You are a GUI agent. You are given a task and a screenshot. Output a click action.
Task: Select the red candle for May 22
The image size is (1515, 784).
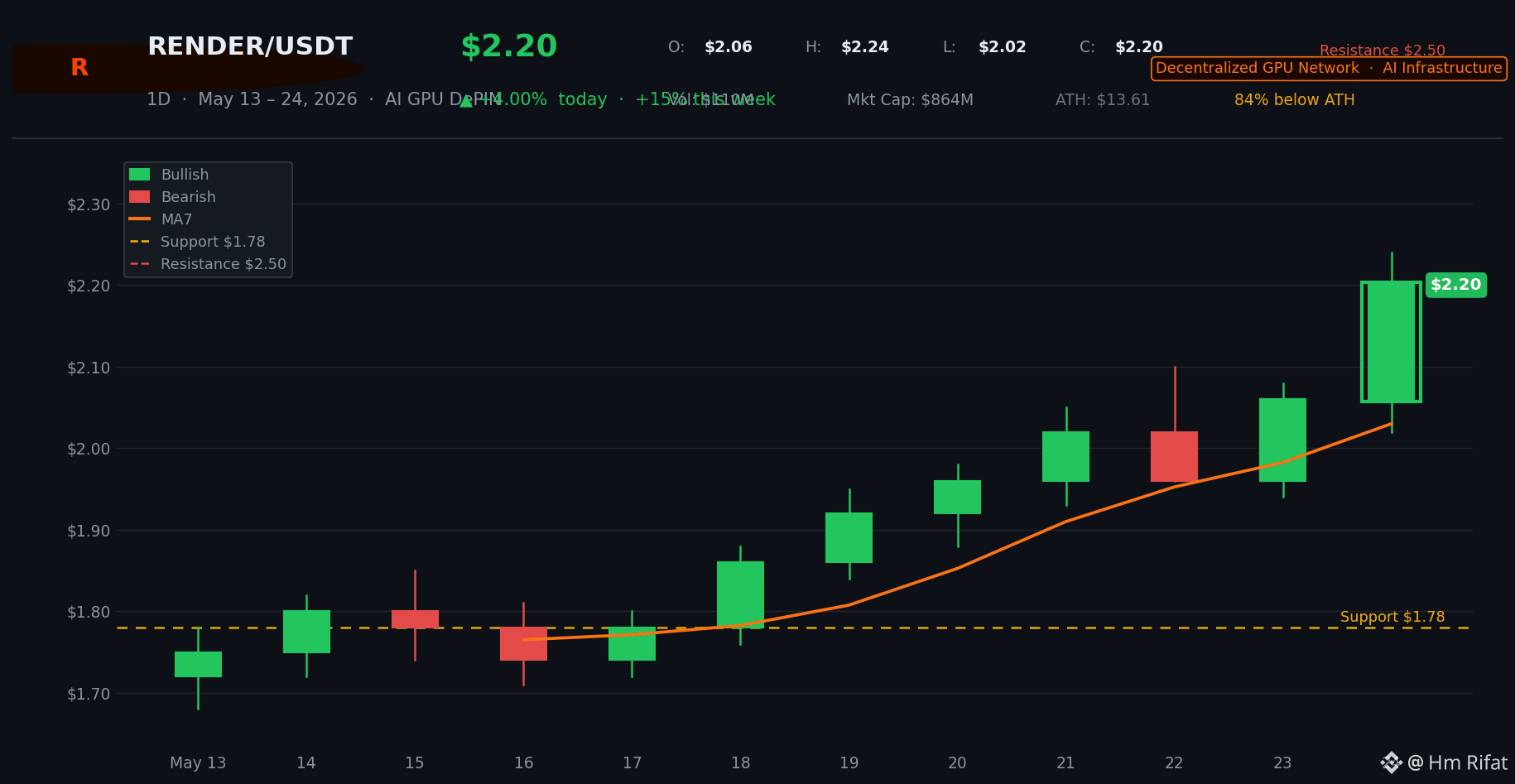tap(1174, 456)
